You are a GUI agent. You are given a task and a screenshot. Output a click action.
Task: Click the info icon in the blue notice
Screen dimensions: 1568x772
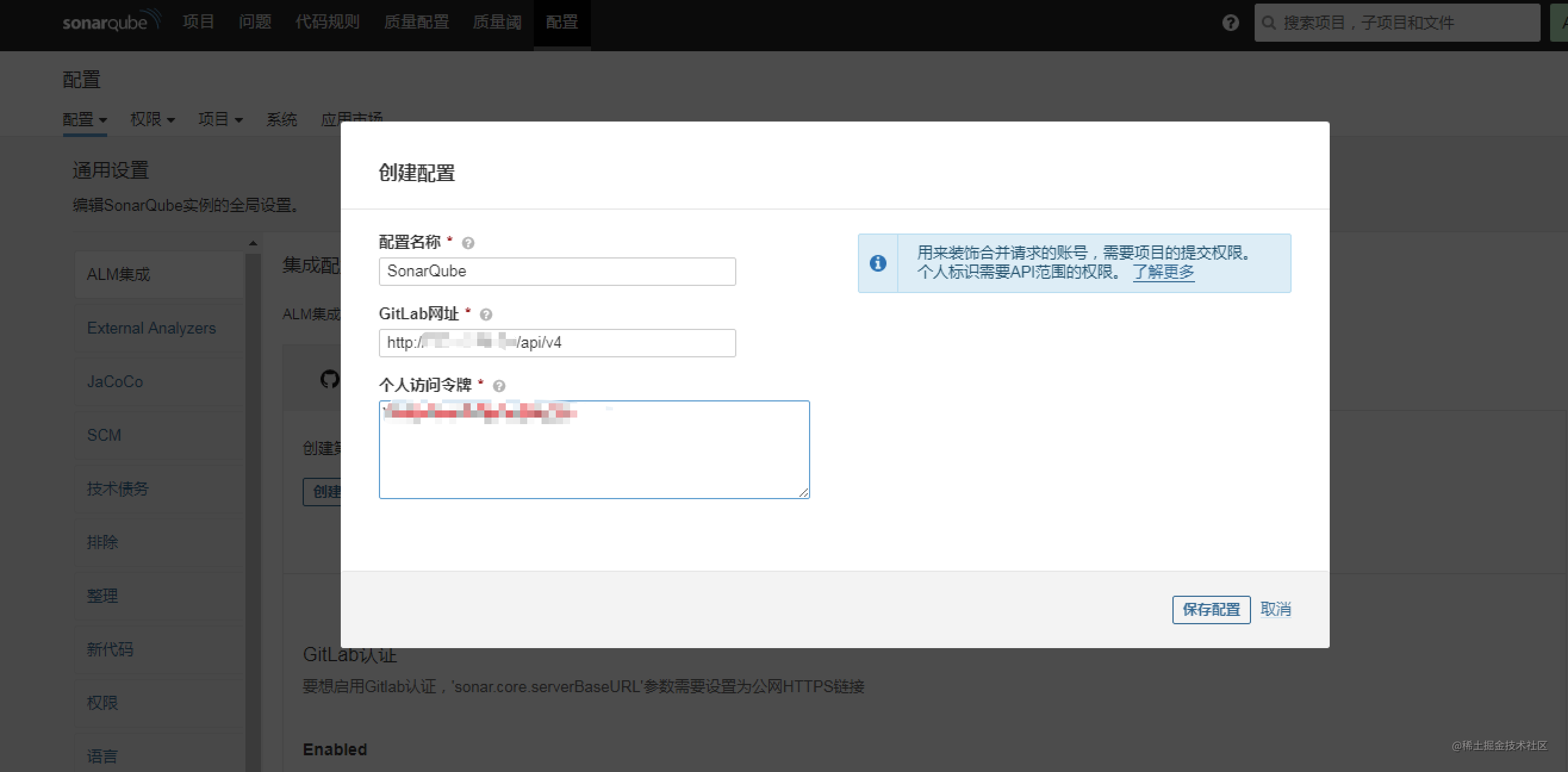tap(878, 263)
